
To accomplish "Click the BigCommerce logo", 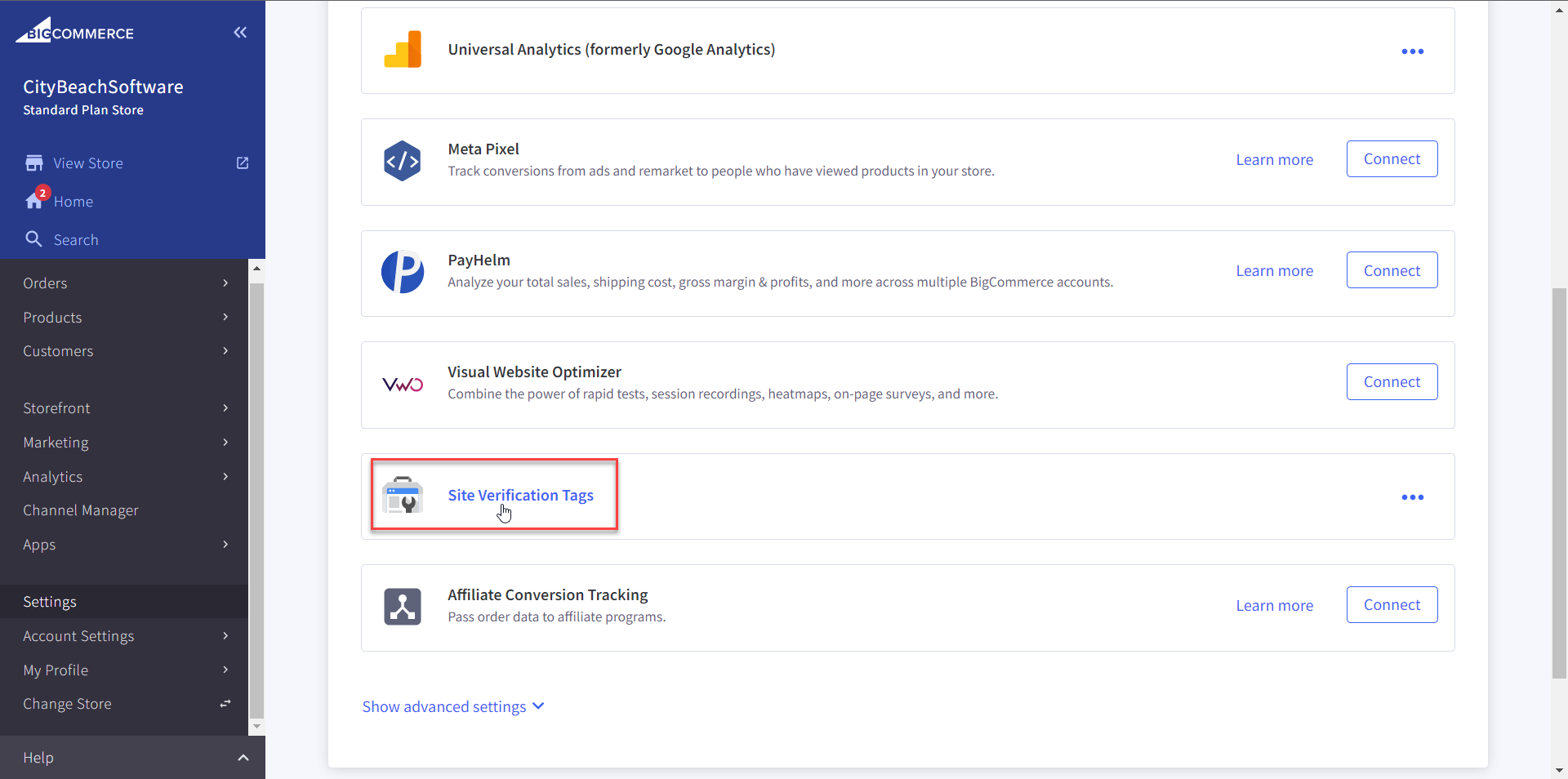I will (74, 30).
